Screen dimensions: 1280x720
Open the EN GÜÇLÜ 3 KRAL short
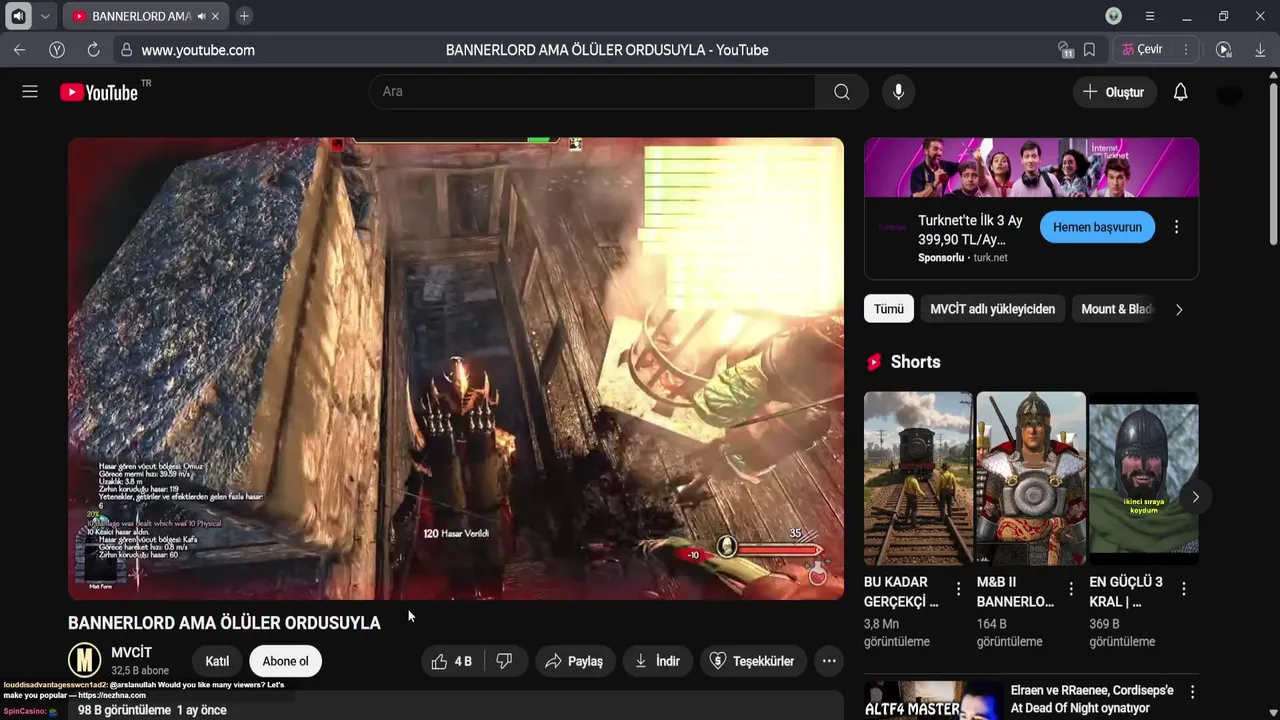(x=1143, y=478)
